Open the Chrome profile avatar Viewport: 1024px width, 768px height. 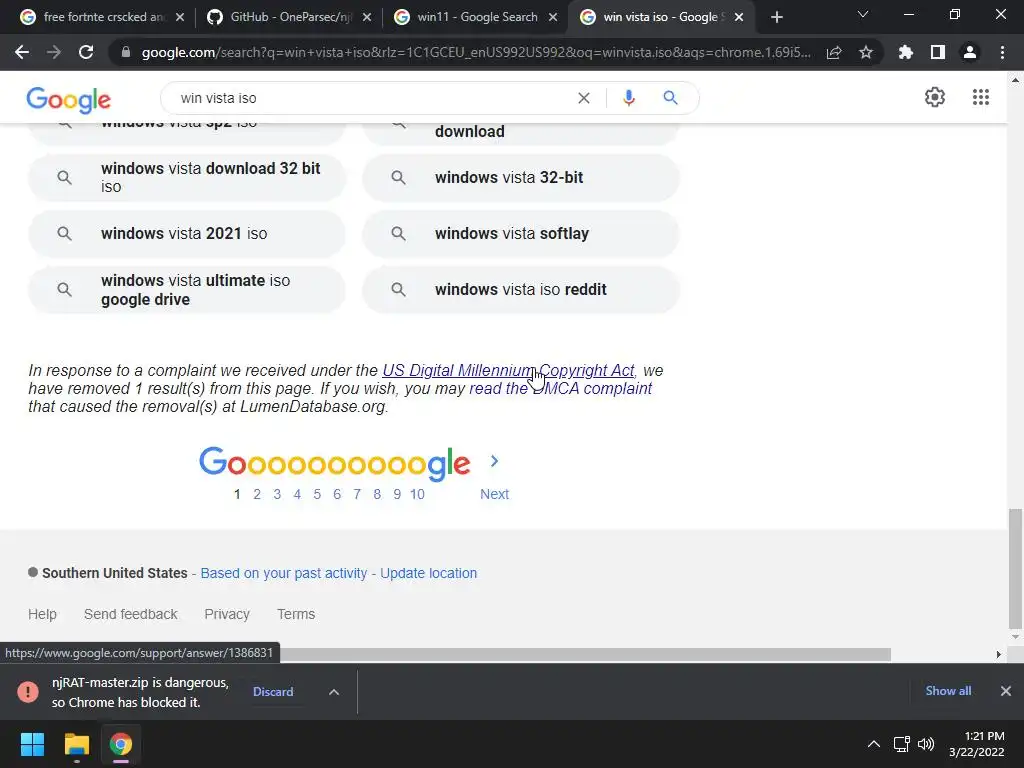(x=970, y=52)
